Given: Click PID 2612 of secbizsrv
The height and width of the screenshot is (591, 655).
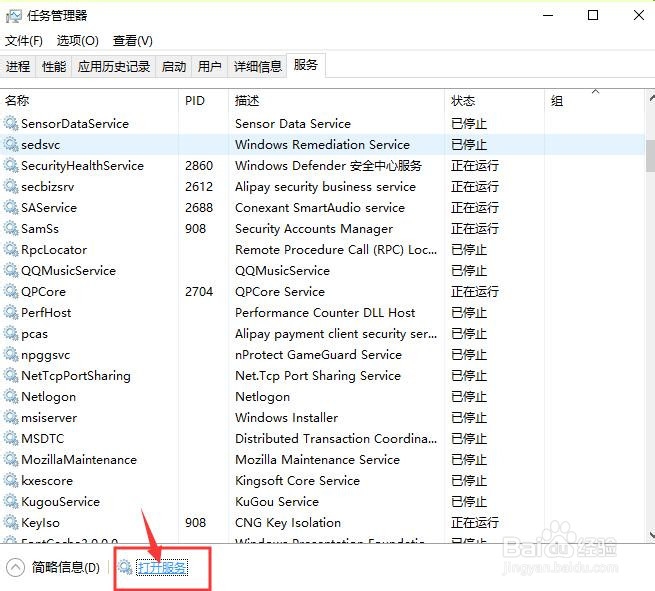Looking at the screenshot, I should tap(199, 186).
